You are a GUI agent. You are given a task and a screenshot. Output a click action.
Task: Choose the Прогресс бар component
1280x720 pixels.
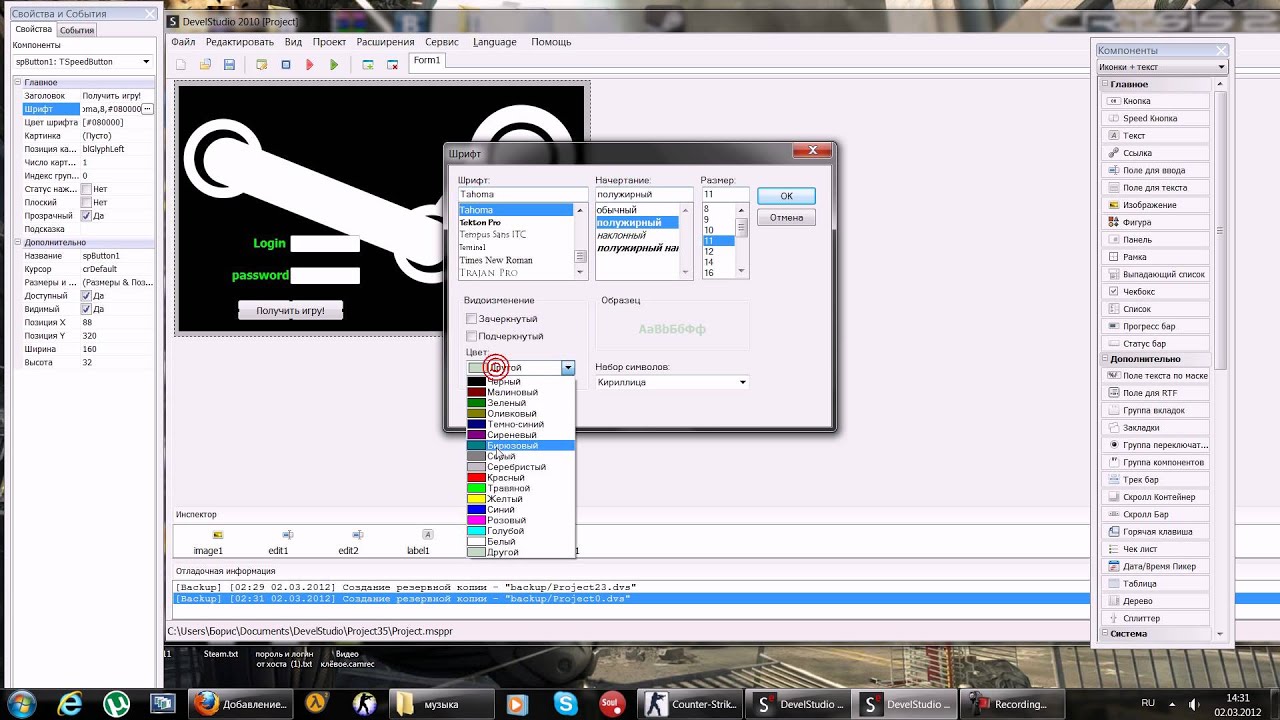[1156, 326]
